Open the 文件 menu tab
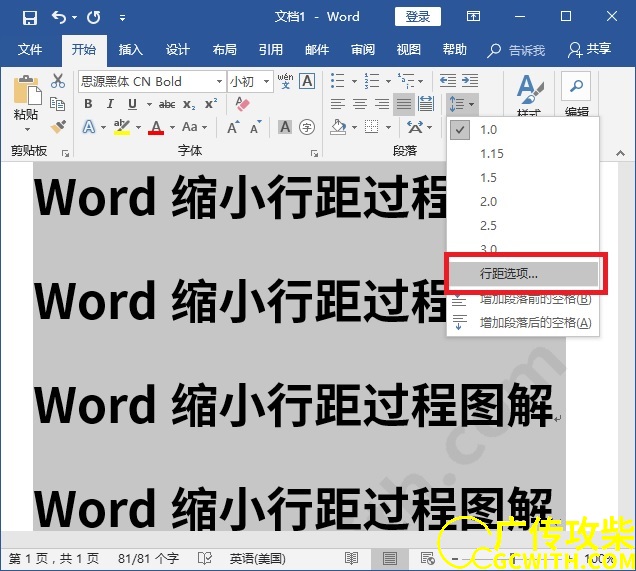 30,49
